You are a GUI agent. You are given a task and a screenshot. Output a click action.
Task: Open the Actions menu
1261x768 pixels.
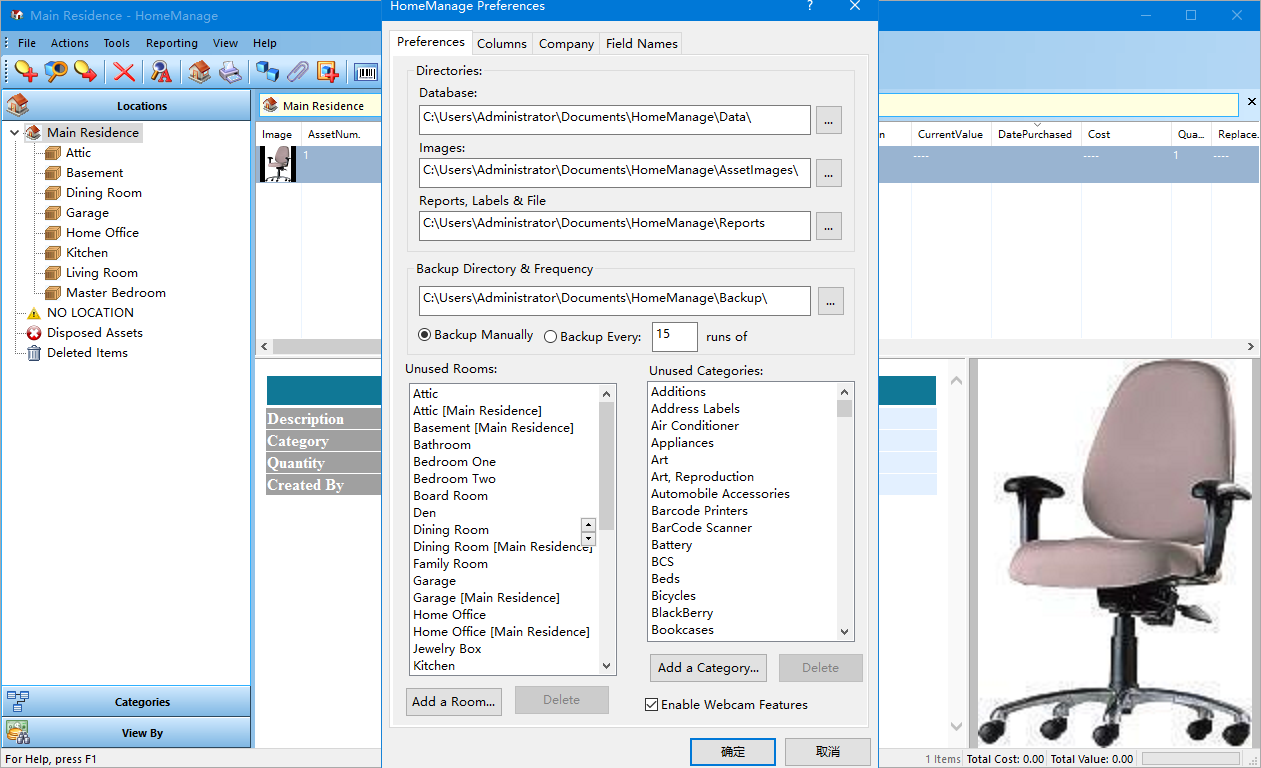pyautogui.click(x=70, y=43)
